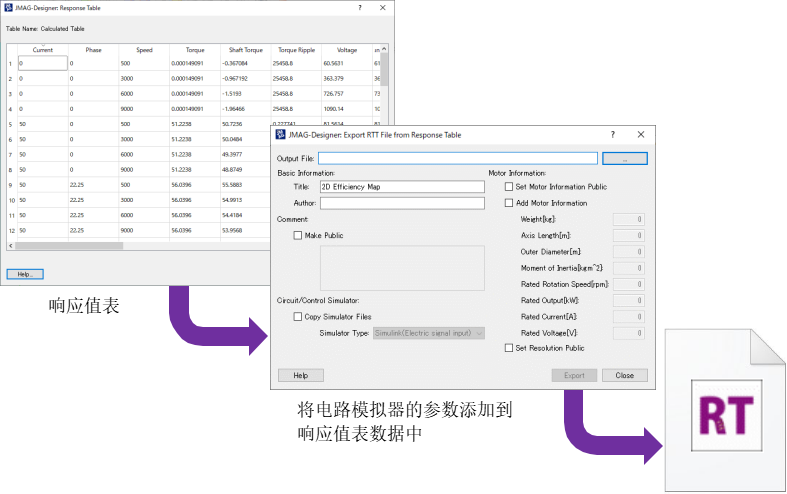Click the table's horizontal scrollbar
Image resolution: width=787 pixels, height=494 pixels.
coord(69,245)
